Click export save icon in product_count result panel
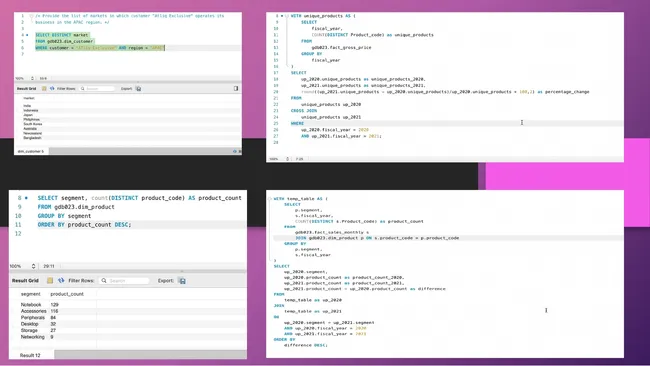This screenshot has width=650, height=366. [x=182, y=281]
